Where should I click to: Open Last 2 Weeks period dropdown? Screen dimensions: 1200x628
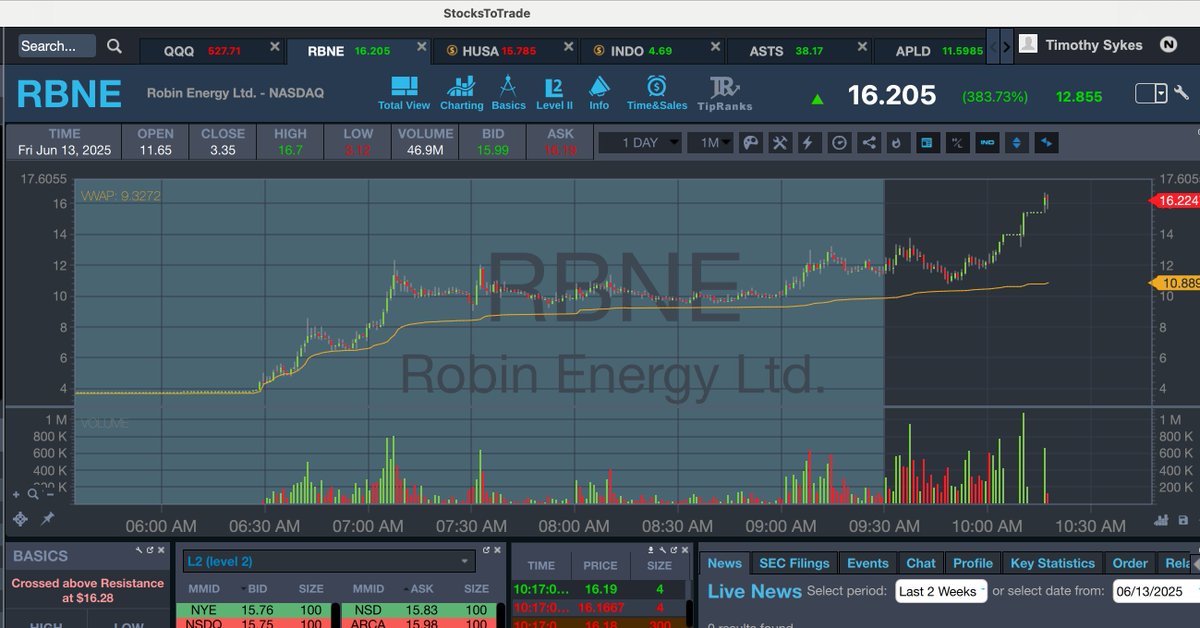coord(941,591)
